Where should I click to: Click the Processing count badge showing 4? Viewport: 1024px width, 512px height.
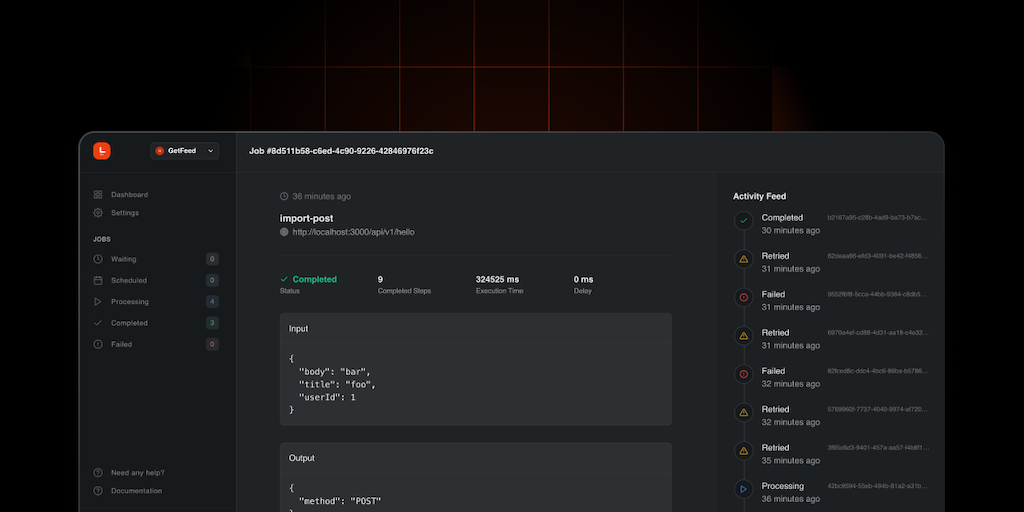click(x=212, y=302)
